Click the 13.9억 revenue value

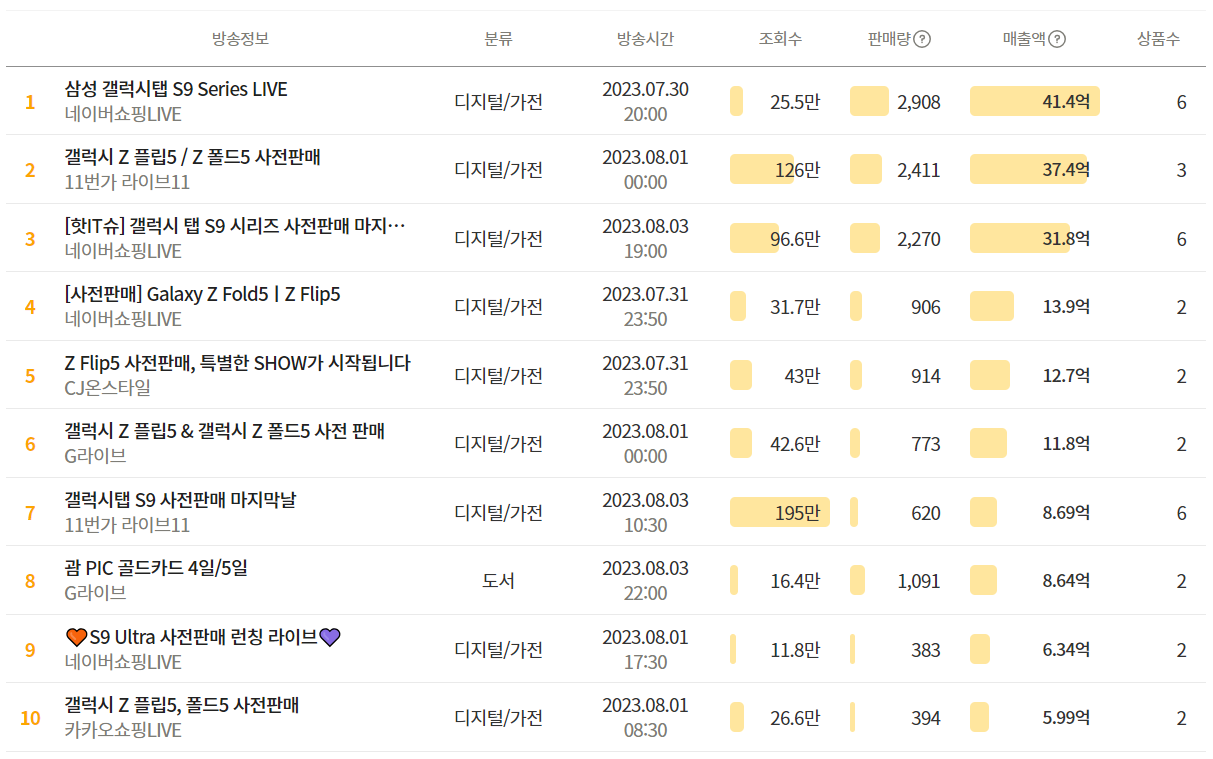tap(1066, 307)
